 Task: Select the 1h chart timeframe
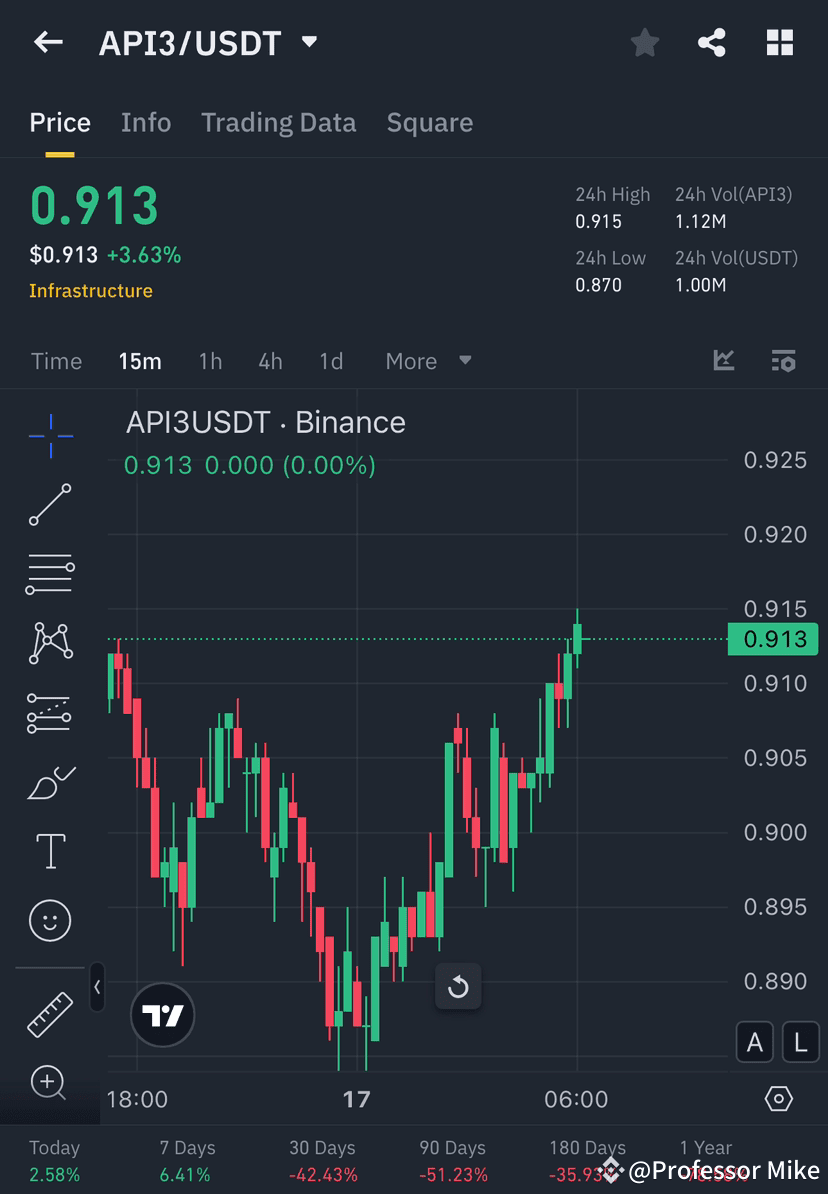click(x=210, y=361)
